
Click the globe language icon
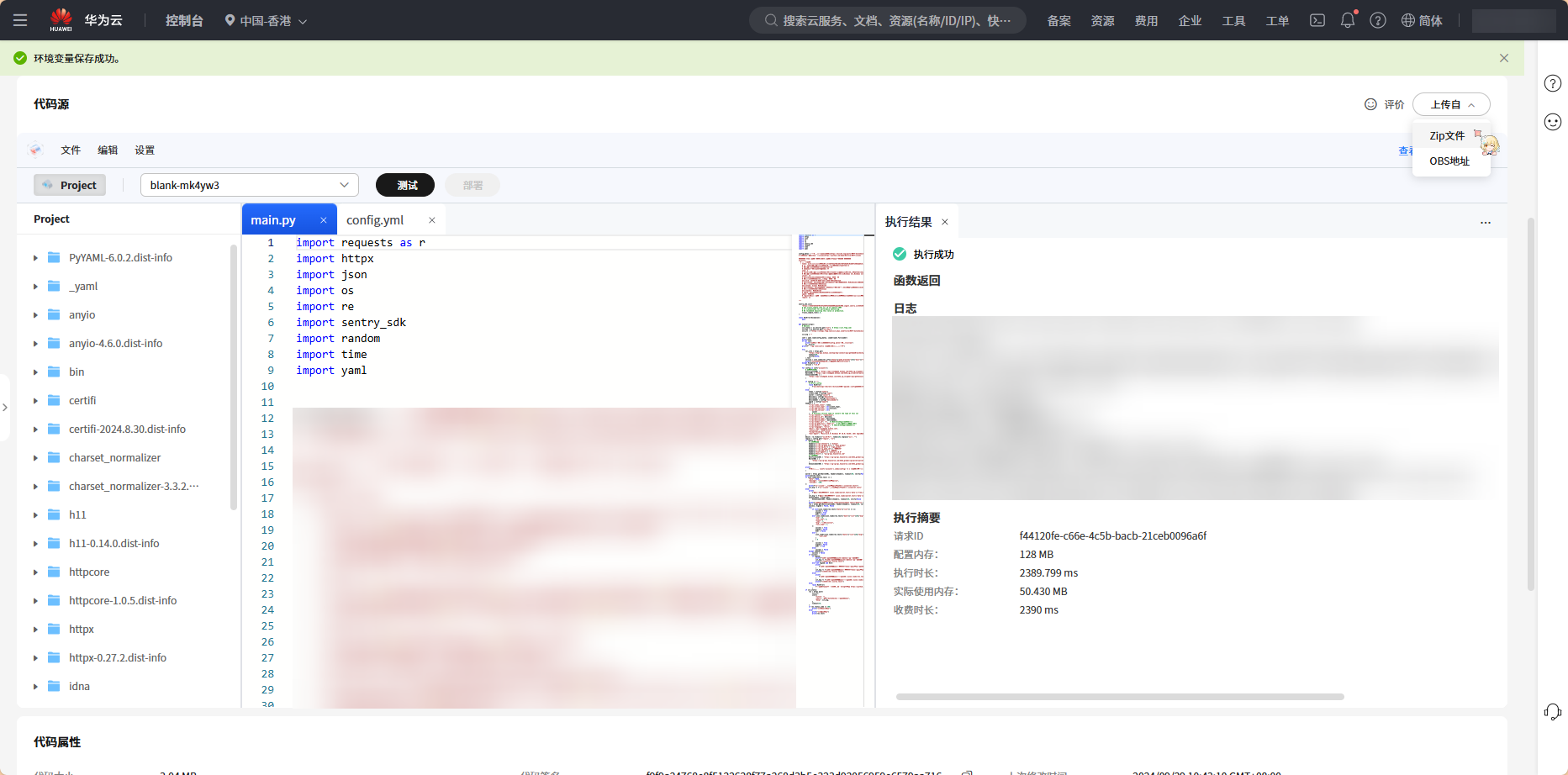tap(1408, 20)
